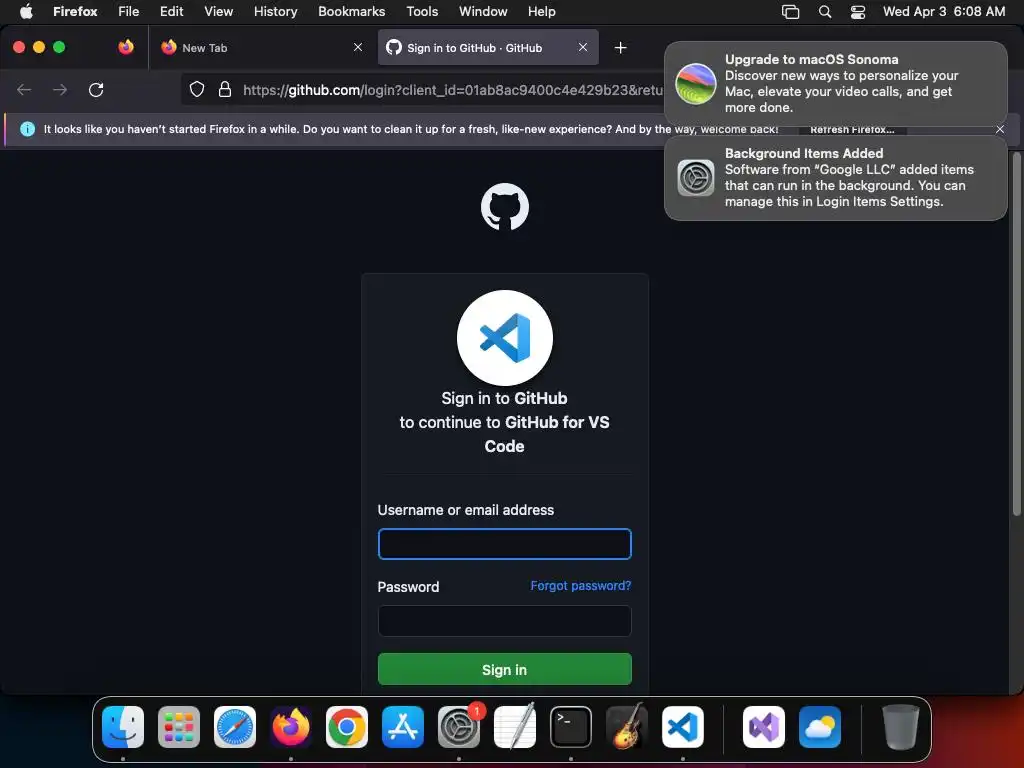Launch Safari from the dock
The width and height of the screenshot is (1024, 768).
point(235,727)
